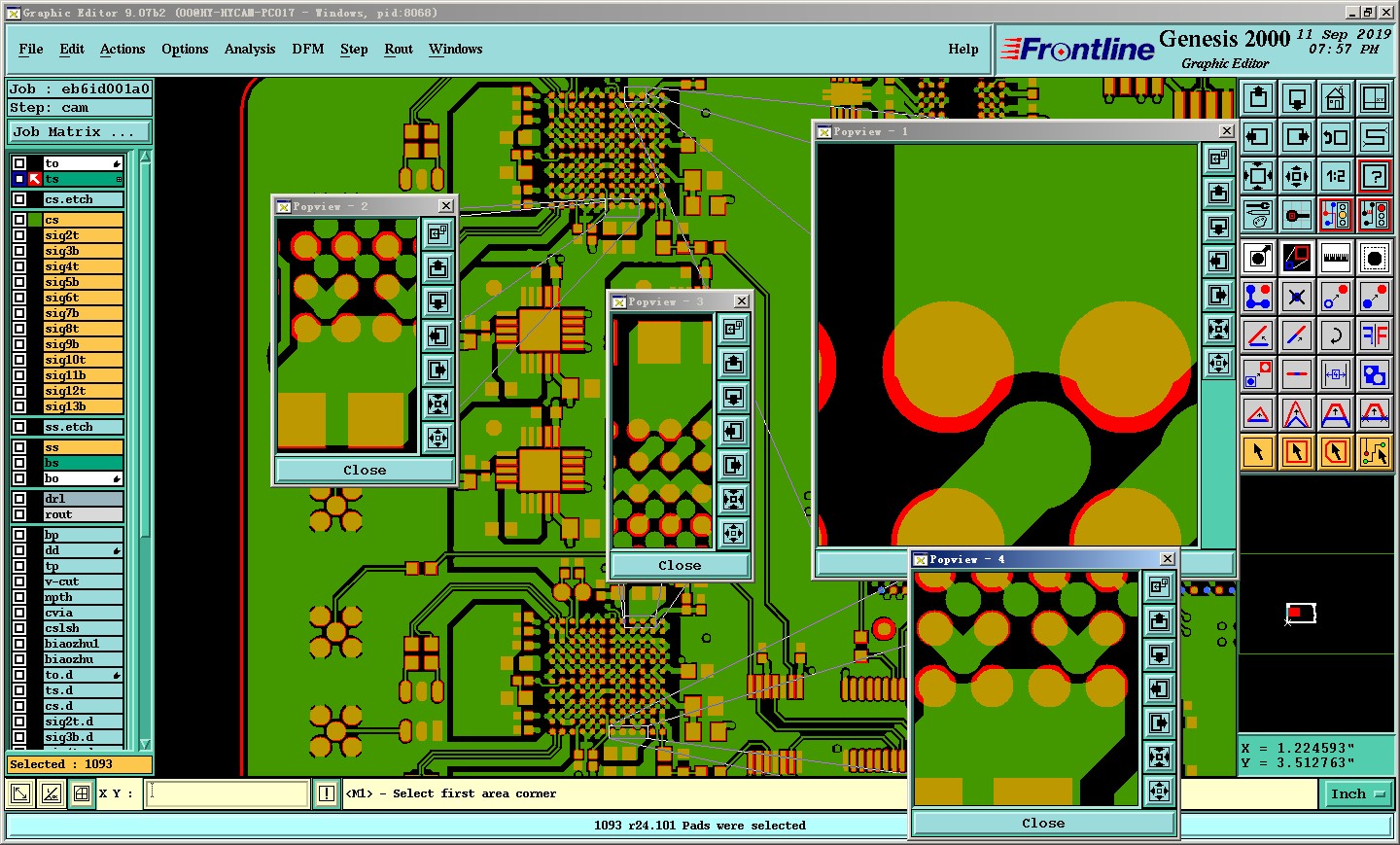This screenshot has height=845, width=1400.
Task: Click the pan right icon in main toolbar
Action: point(1297,137)
